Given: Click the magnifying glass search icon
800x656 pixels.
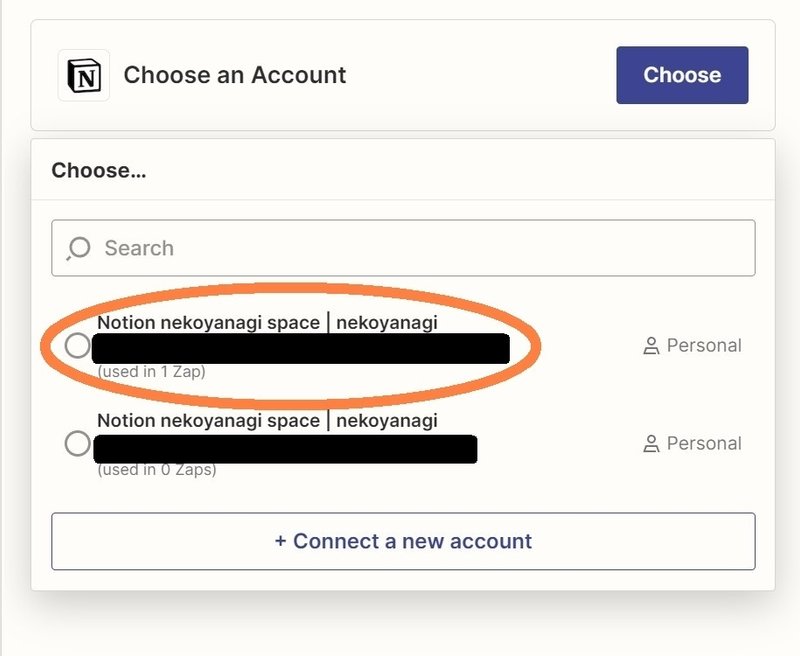Looking at the screenshot, I should (x=78, y=248).
